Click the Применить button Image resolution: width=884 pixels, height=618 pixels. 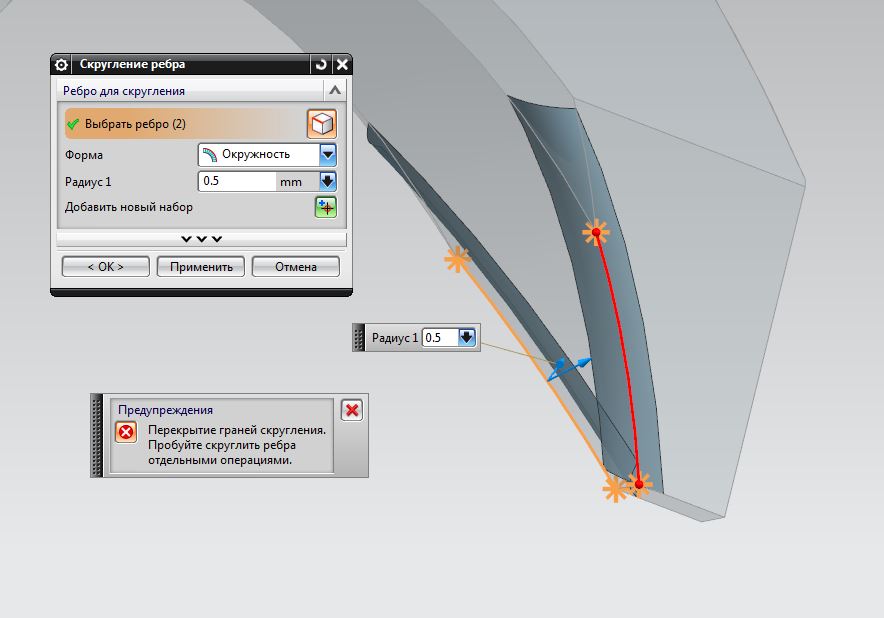(201, 267)
